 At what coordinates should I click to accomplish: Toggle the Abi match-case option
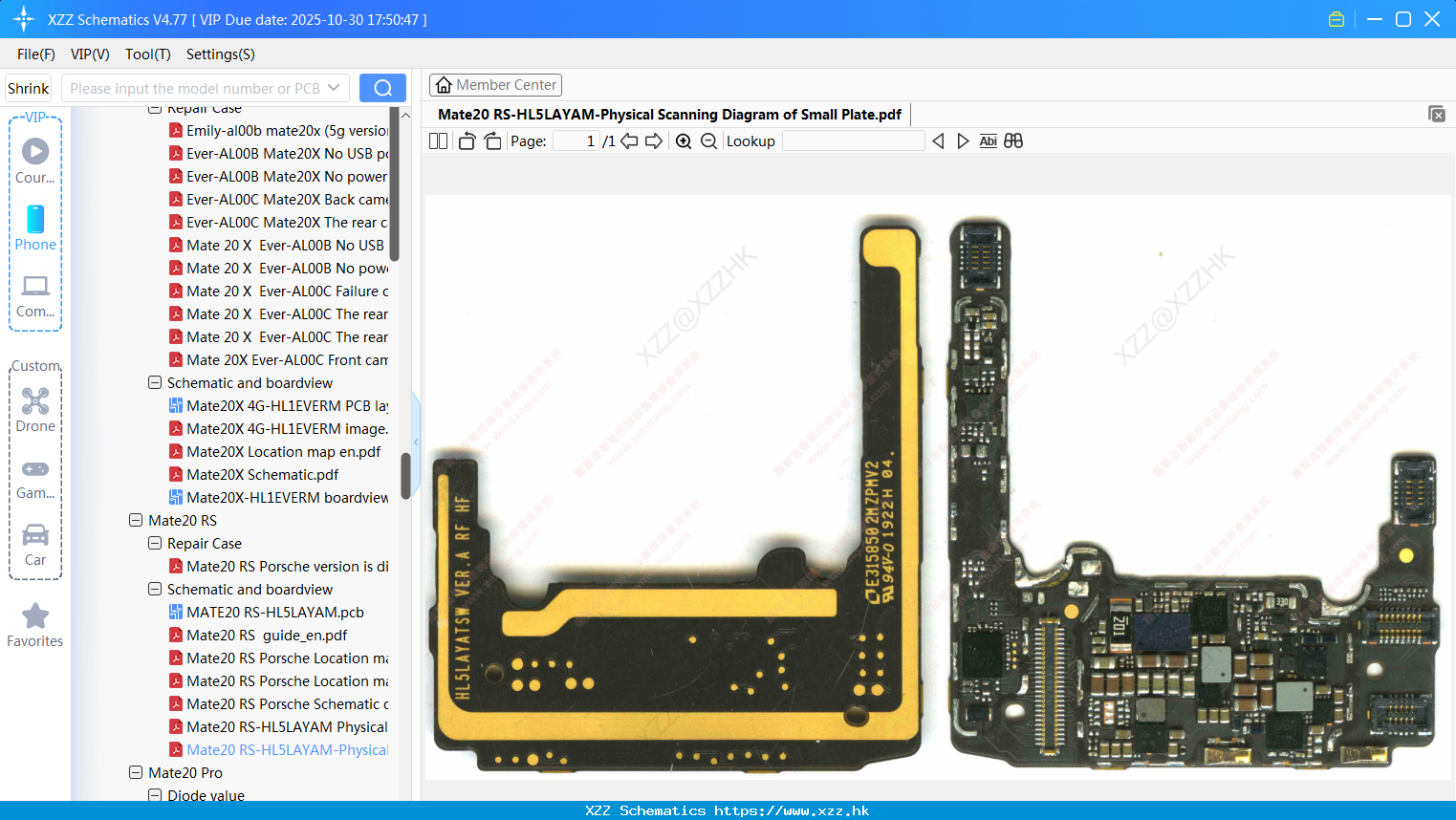pyautogui.click(x=988, y=140)
